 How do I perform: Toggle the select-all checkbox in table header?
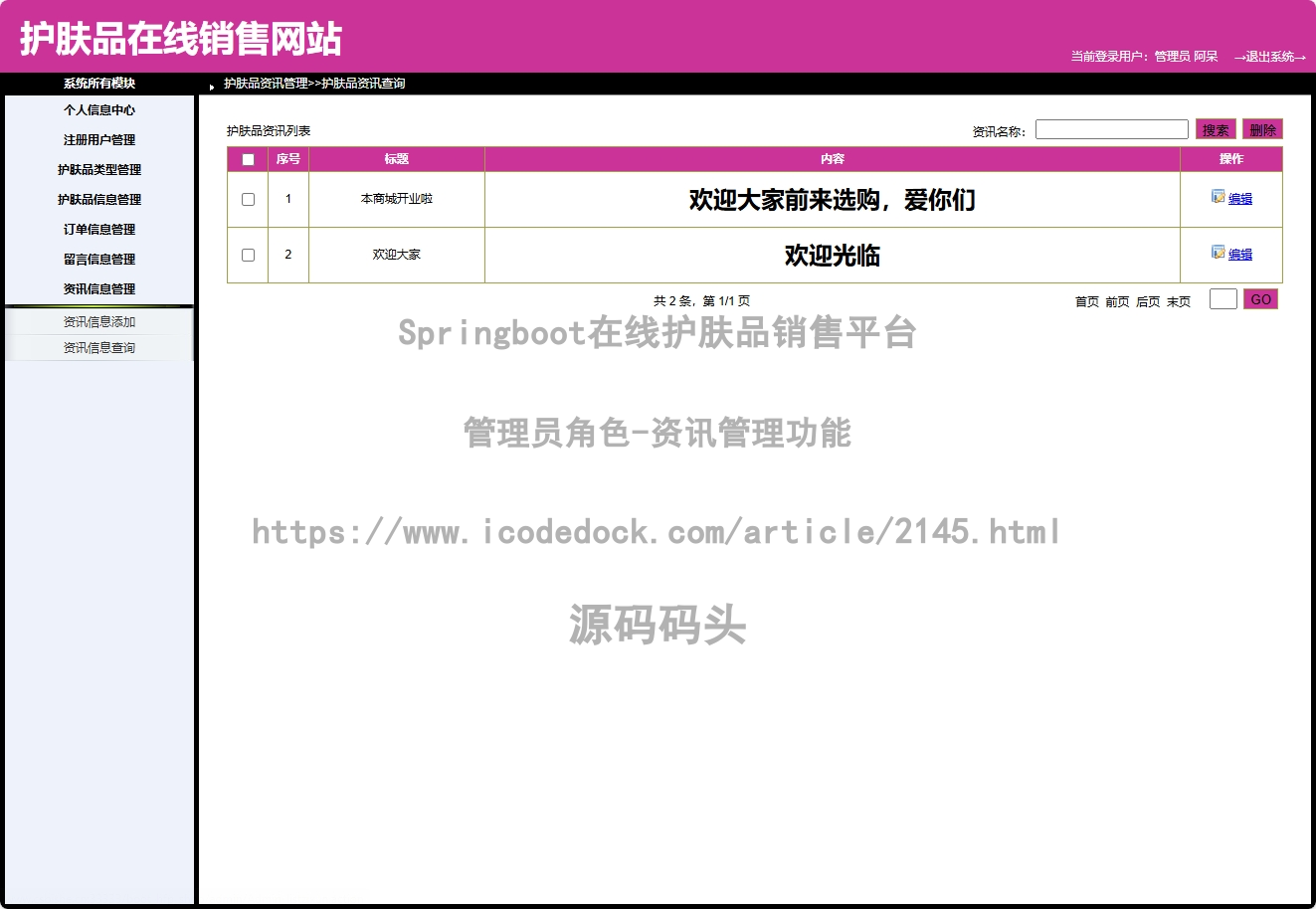pos(248,159)
